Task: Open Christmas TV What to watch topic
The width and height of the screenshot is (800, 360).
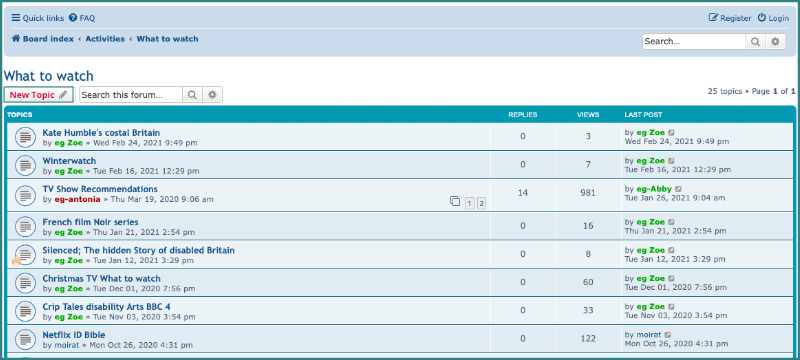Action: point(102,278)
